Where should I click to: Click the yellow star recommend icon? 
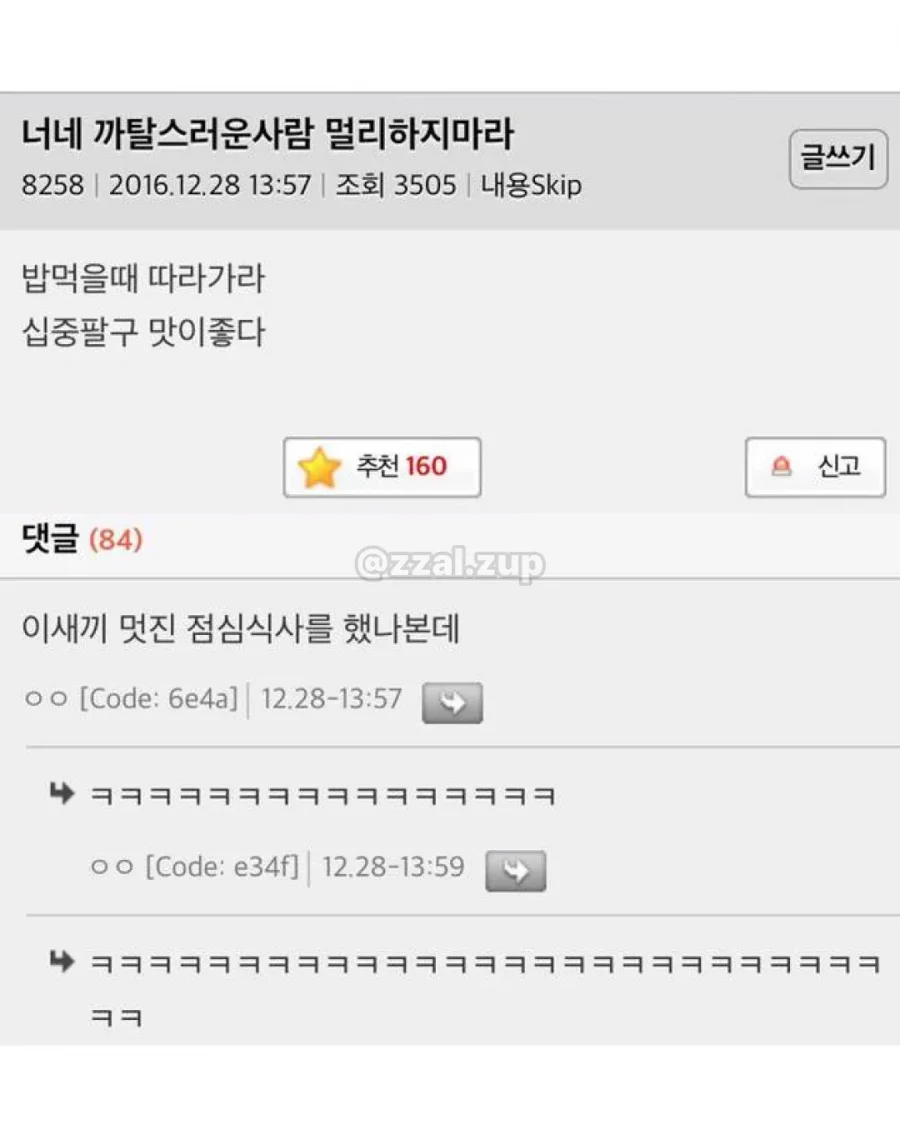point(319,468)
